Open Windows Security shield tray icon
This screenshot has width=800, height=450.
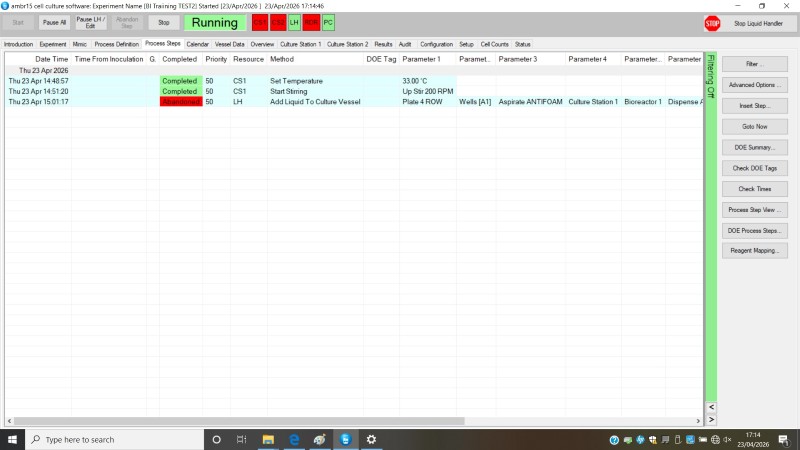[x=653, y=440]
